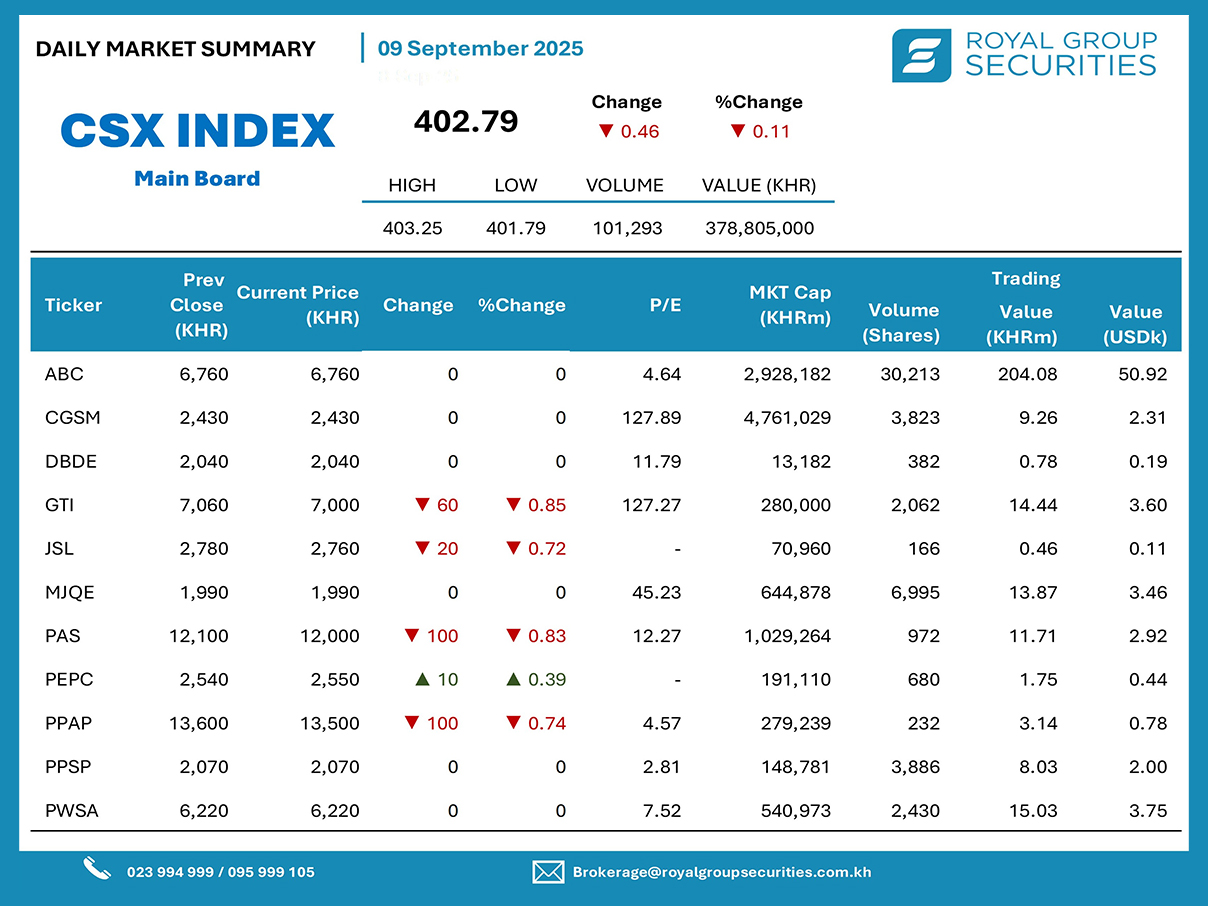
Task: Click the phone number 023 994 999
Action: click(x=170, y=872)
